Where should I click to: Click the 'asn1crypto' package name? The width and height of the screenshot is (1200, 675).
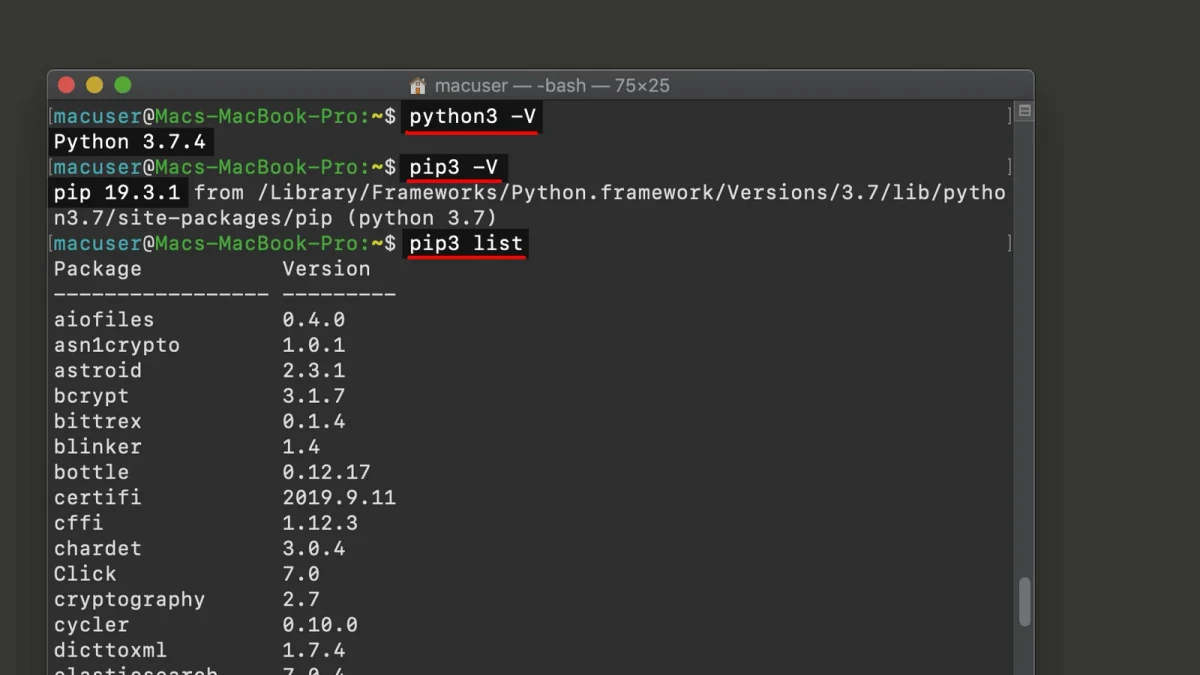tap(117, 345)
